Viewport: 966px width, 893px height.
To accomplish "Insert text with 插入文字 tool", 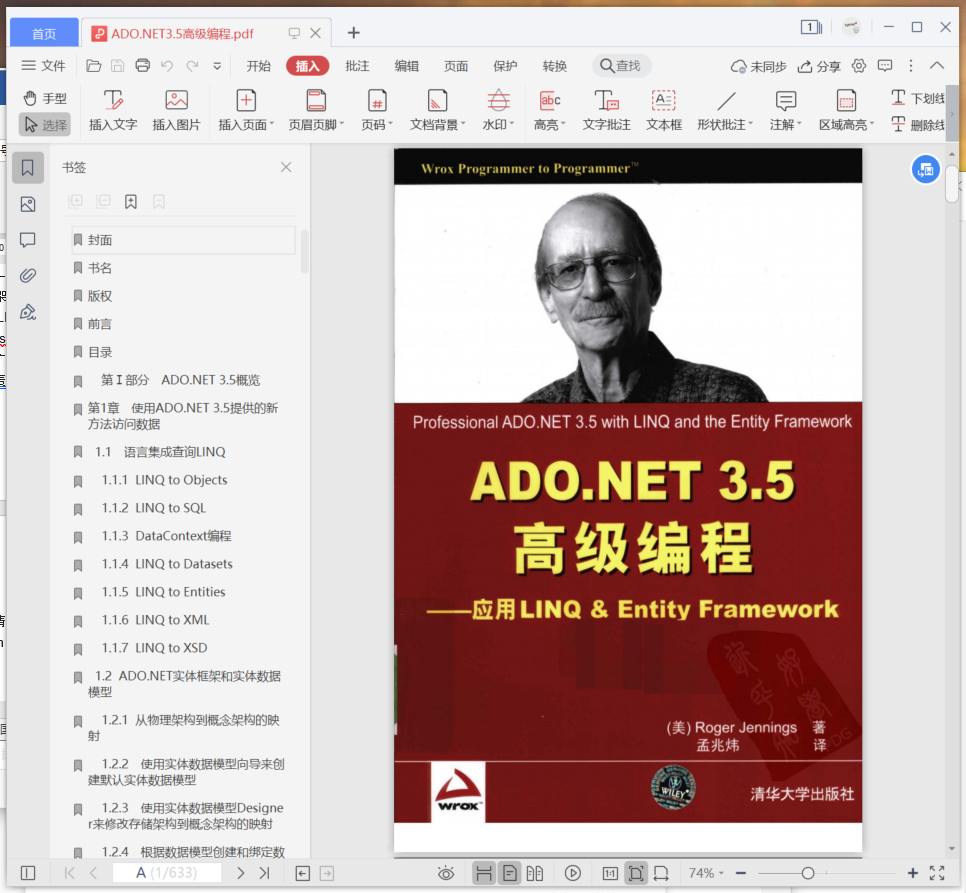I will (113, 111).
